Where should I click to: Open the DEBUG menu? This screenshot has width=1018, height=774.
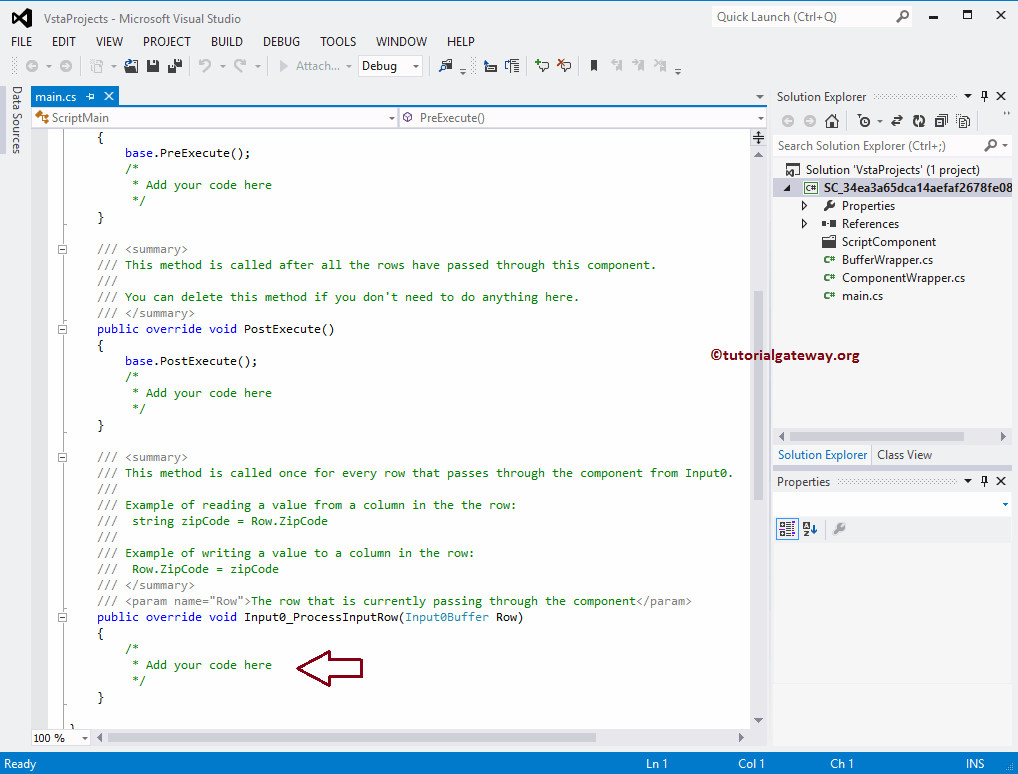click(281, 42)
